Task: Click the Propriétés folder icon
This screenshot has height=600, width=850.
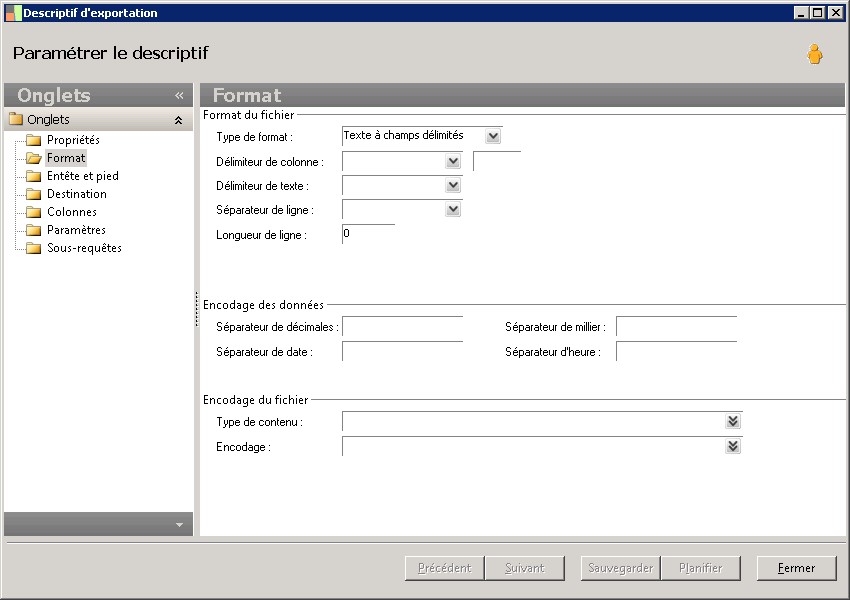Action: point(34,140)
